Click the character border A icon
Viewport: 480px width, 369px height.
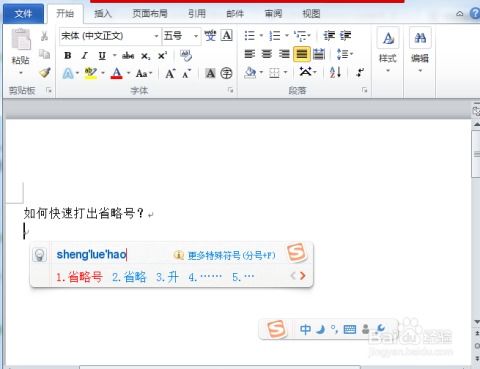tap(227, 35)
